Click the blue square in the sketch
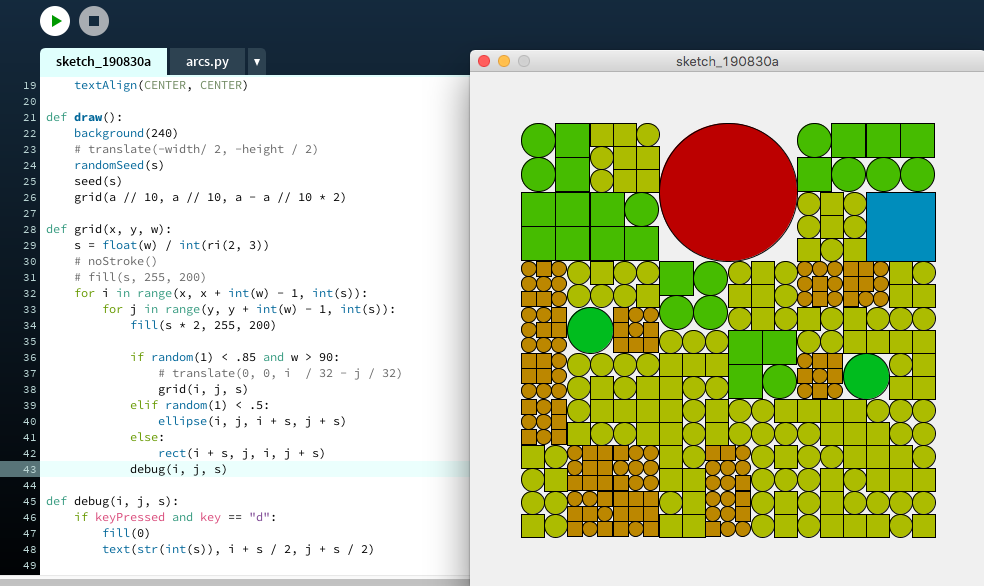 point(900,227)
